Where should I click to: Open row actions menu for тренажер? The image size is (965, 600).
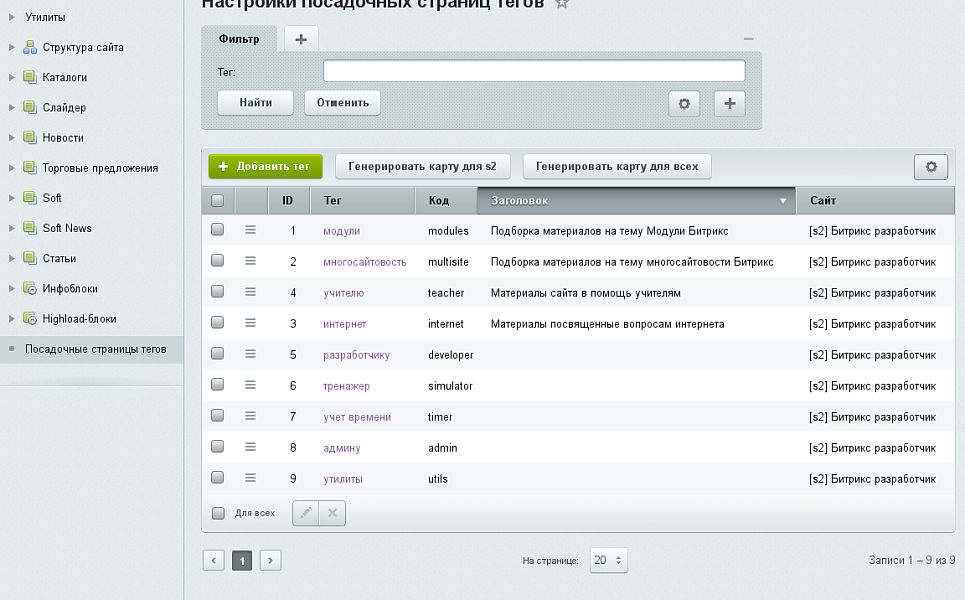(251, 385)
